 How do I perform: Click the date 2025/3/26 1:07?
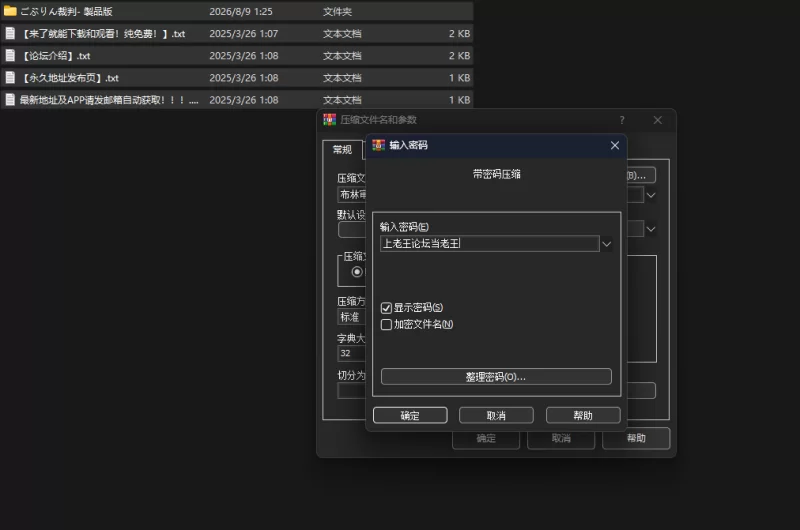point(244,34)
